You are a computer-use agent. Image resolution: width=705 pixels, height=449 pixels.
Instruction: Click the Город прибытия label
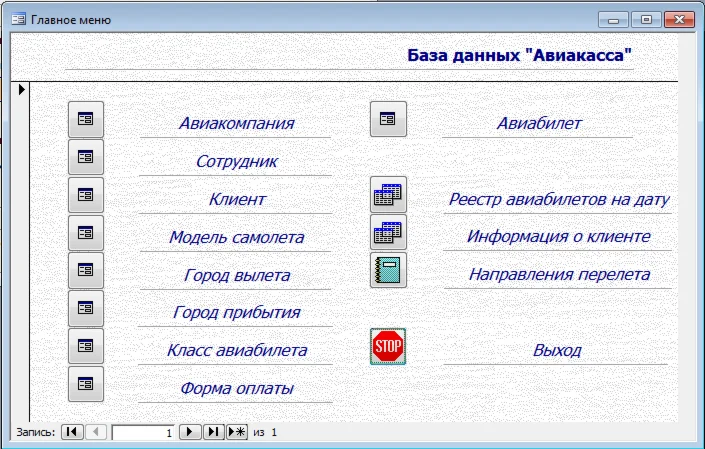pos(236,312)
